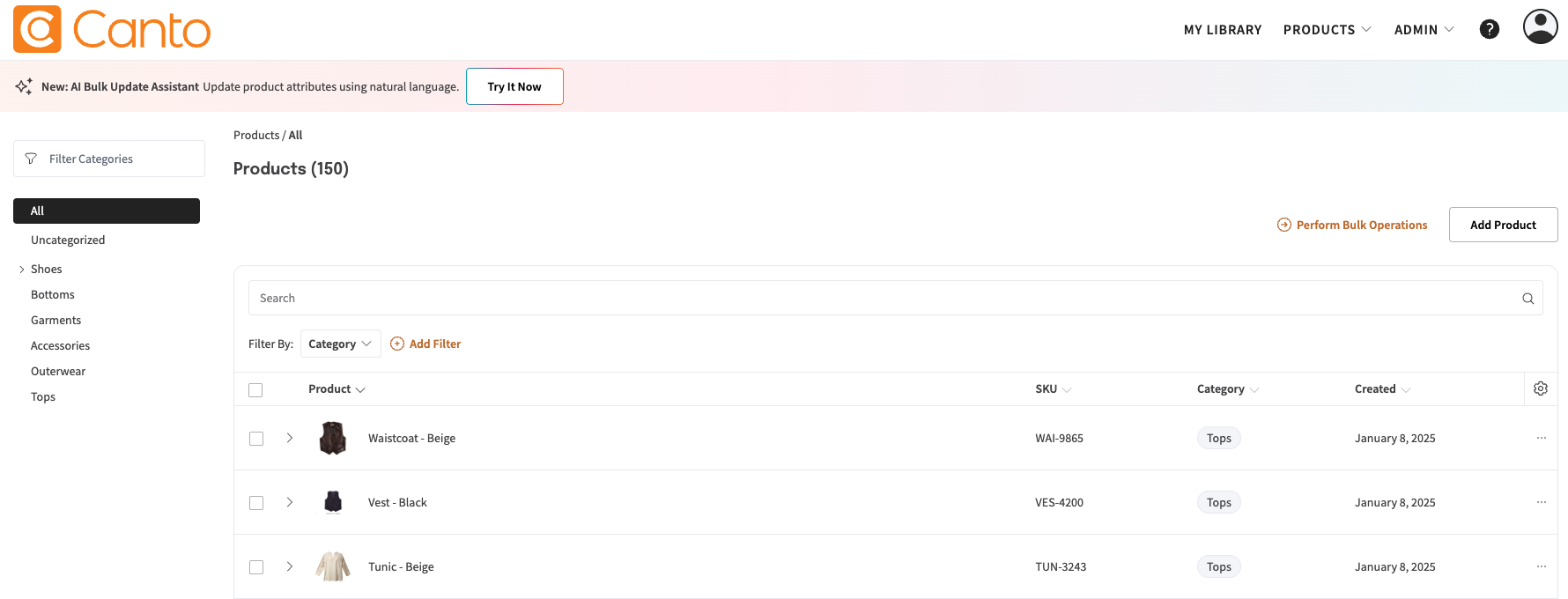Click SKU TUN-3243
Image resolution: width=1568 pixels, height=599 pixels.
1061,566
